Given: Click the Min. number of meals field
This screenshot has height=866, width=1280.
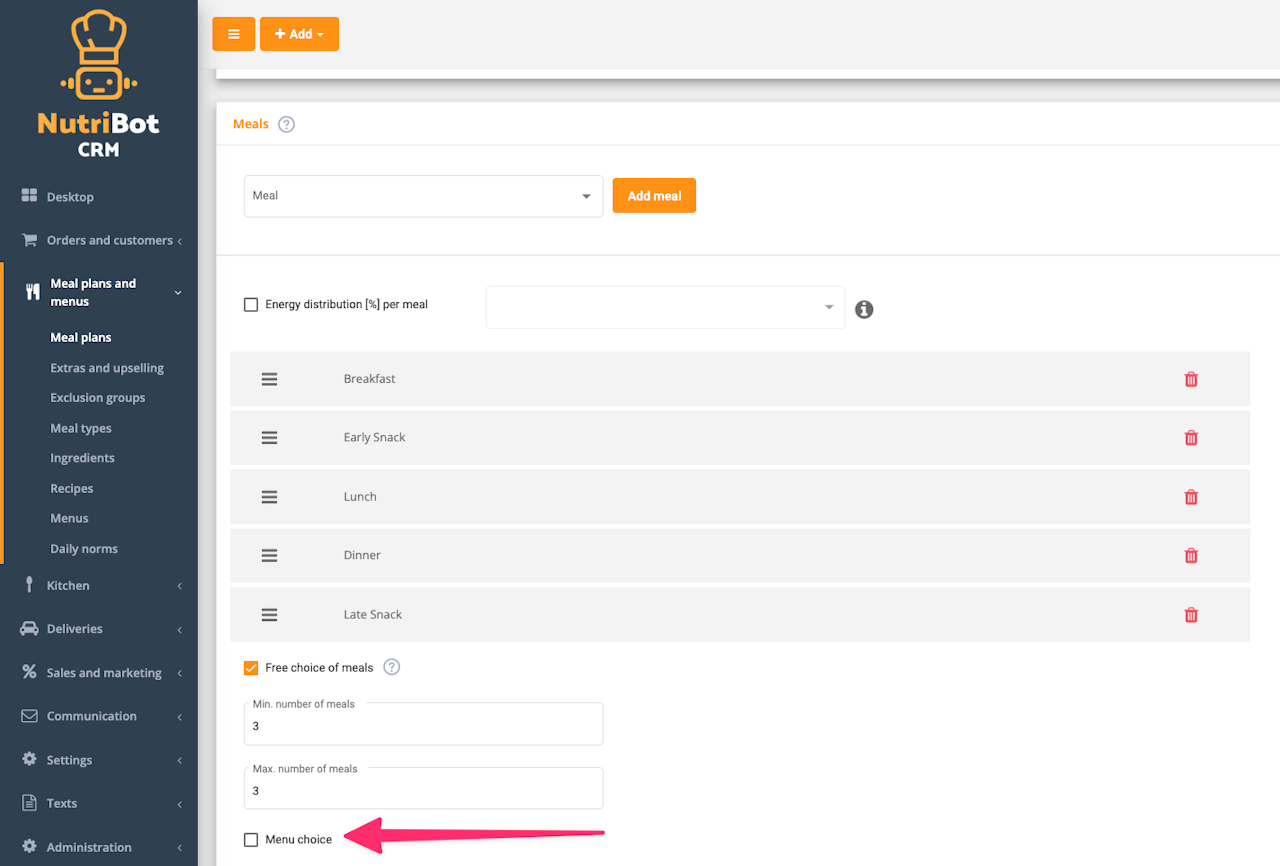Looking at the screenshot, I should [x=423, y=726].
